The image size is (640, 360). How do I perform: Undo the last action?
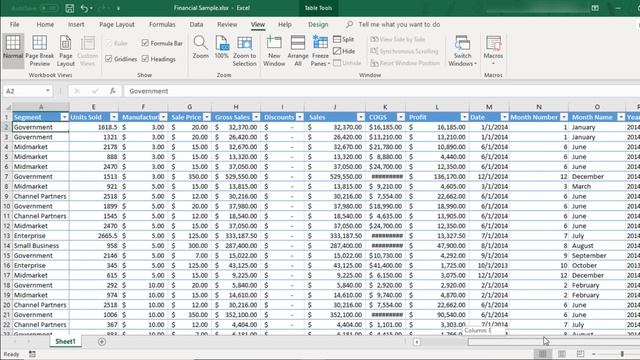pos(84,8)
